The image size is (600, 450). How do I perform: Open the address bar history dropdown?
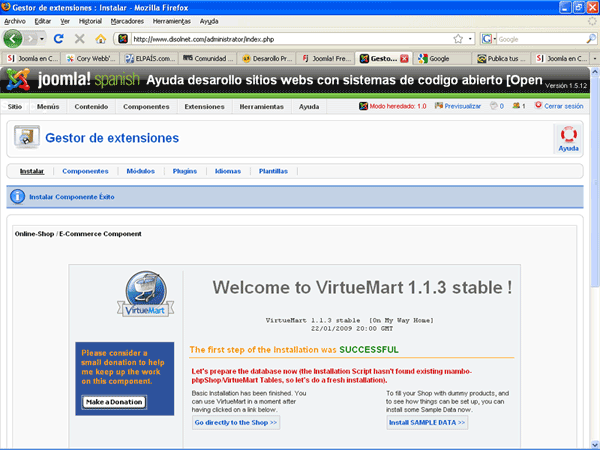pos(470,39)
